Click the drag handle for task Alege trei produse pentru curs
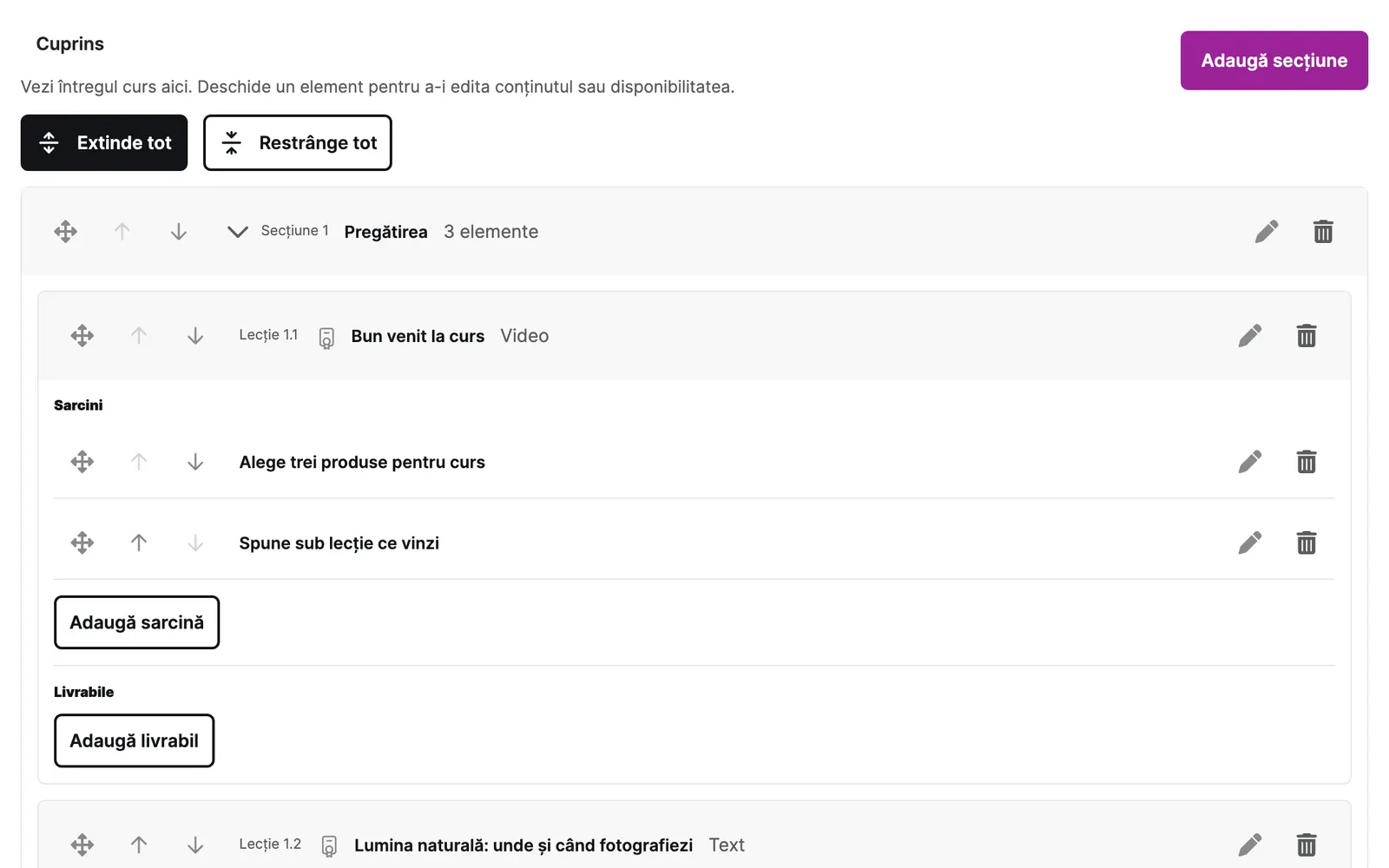 82,462
